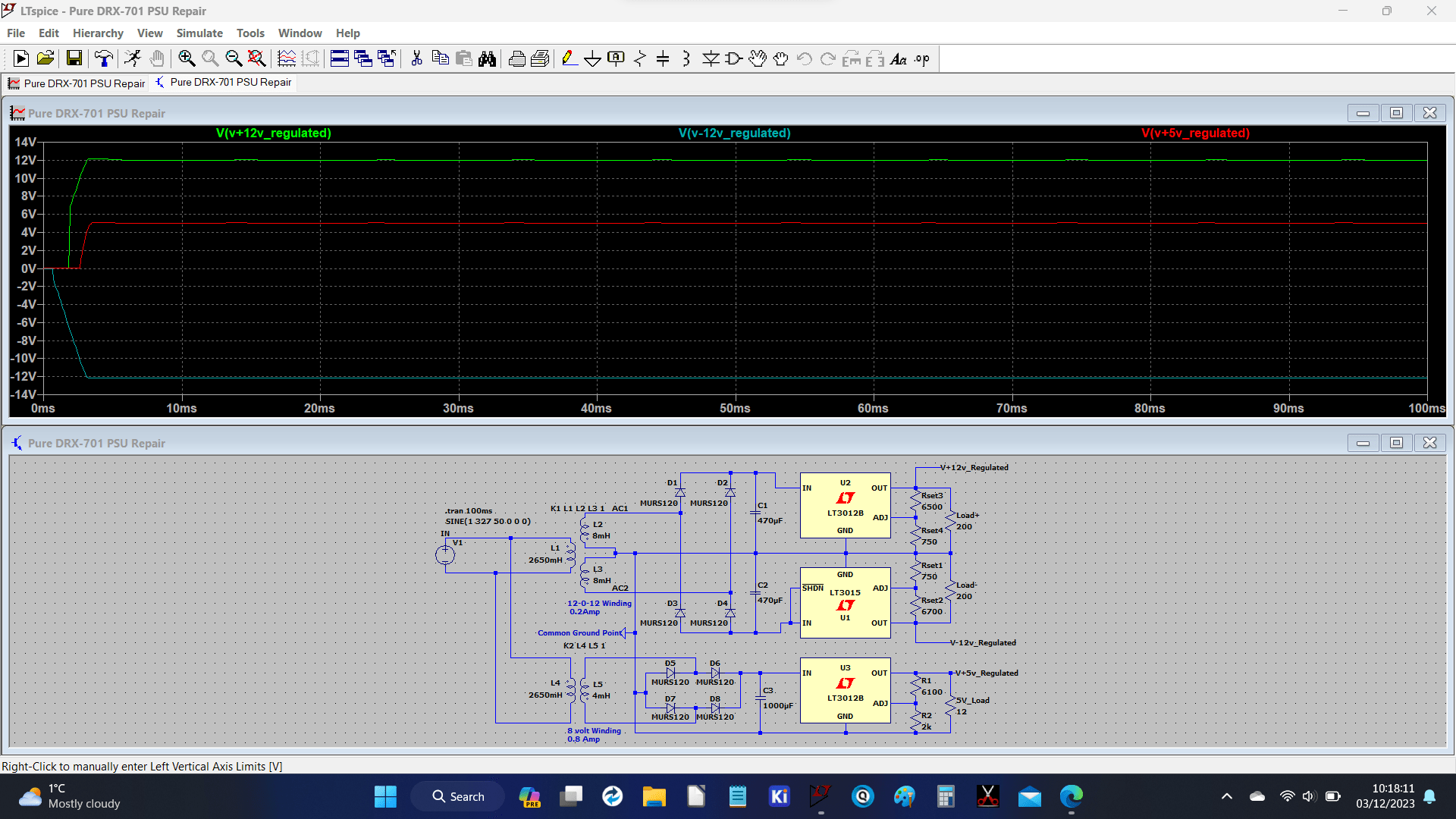1456x819 pixels.
Task: Select the Drag hand tool
Action: [781, 58]
